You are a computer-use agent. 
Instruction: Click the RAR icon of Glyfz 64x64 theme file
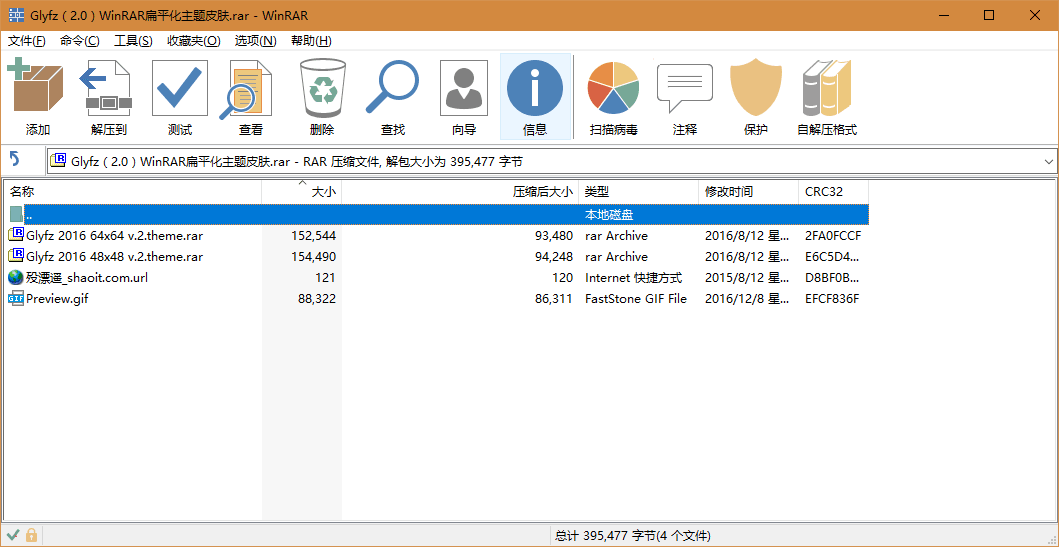click(16, 236)
